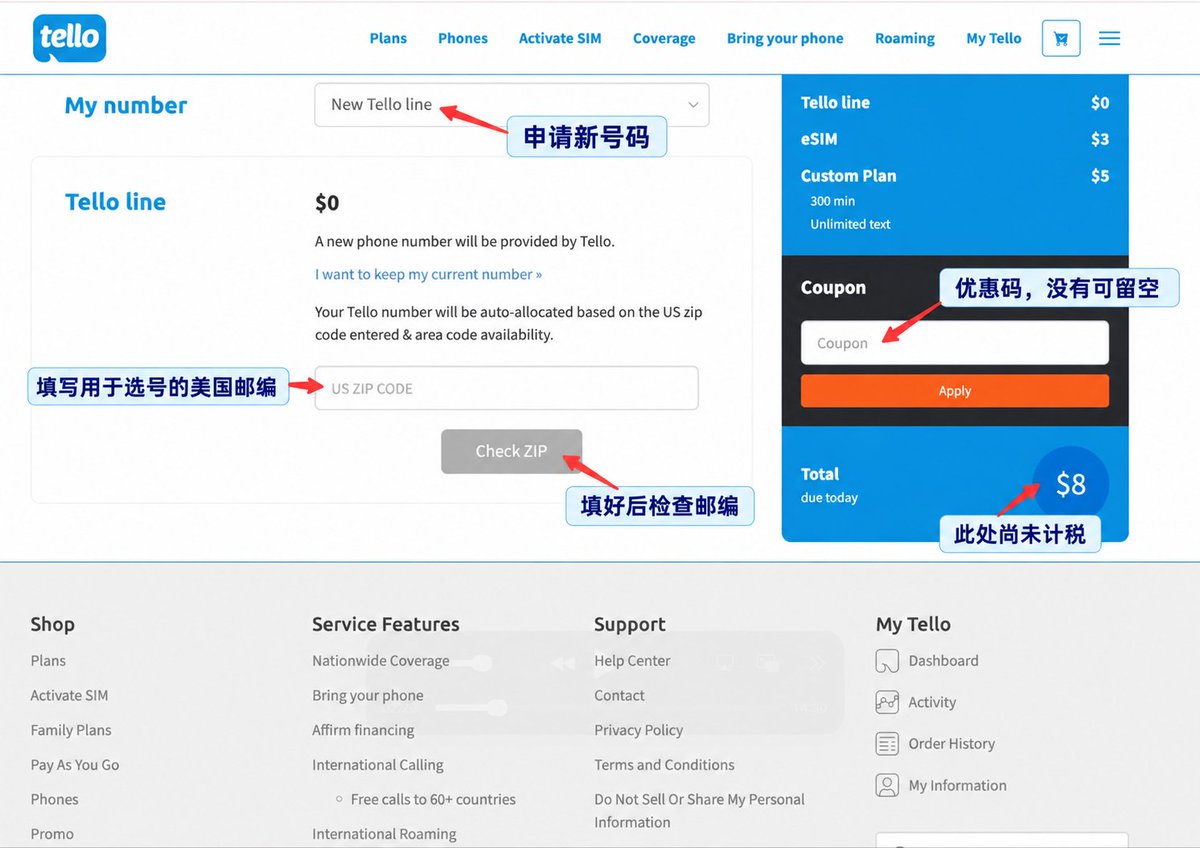Open International Roaming footer link

384,834
